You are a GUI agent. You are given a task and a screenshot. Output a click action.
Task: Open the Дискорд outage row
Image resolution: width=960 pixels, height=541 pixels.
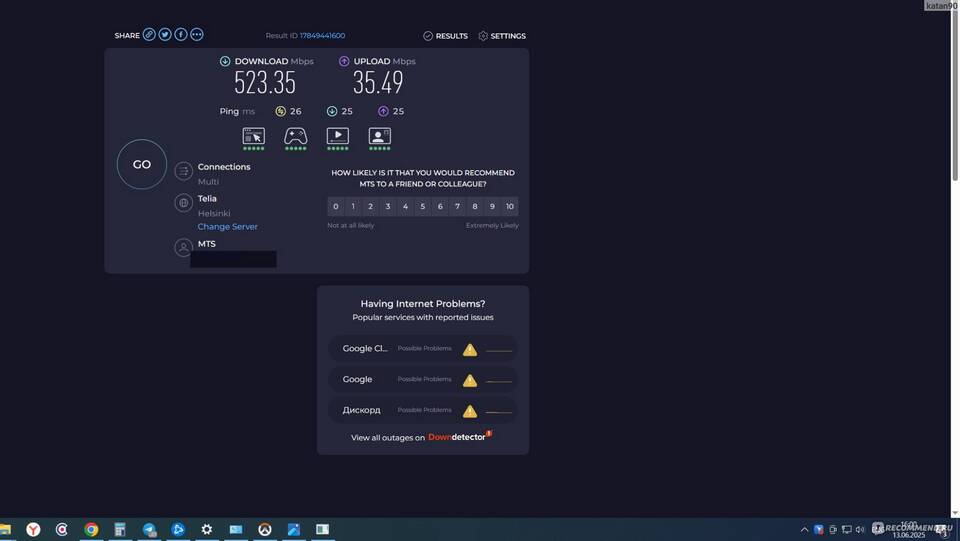coord(423,410)
